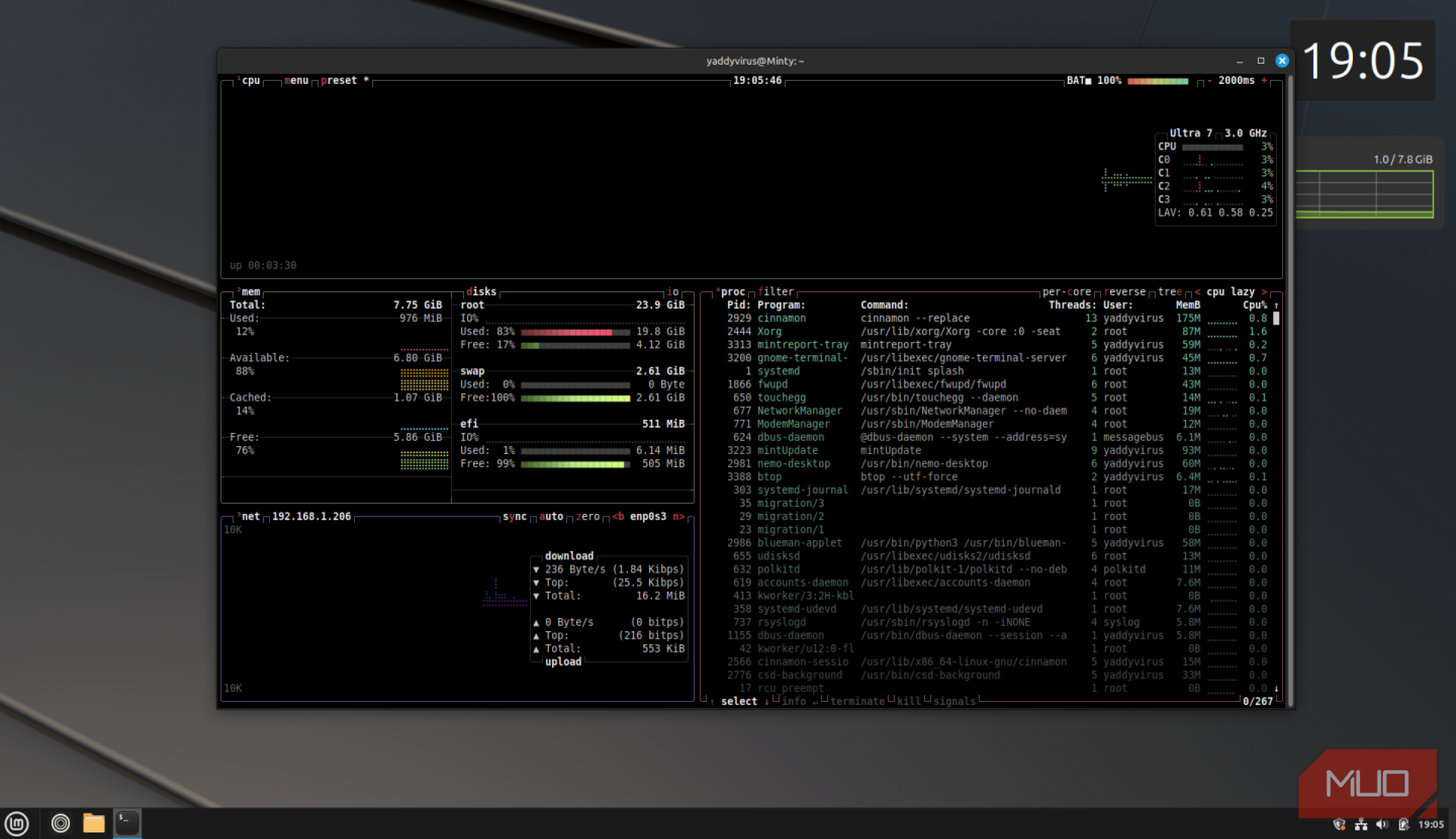
Task: Open the shield update manager tray icon
Action: [1339, 825]
